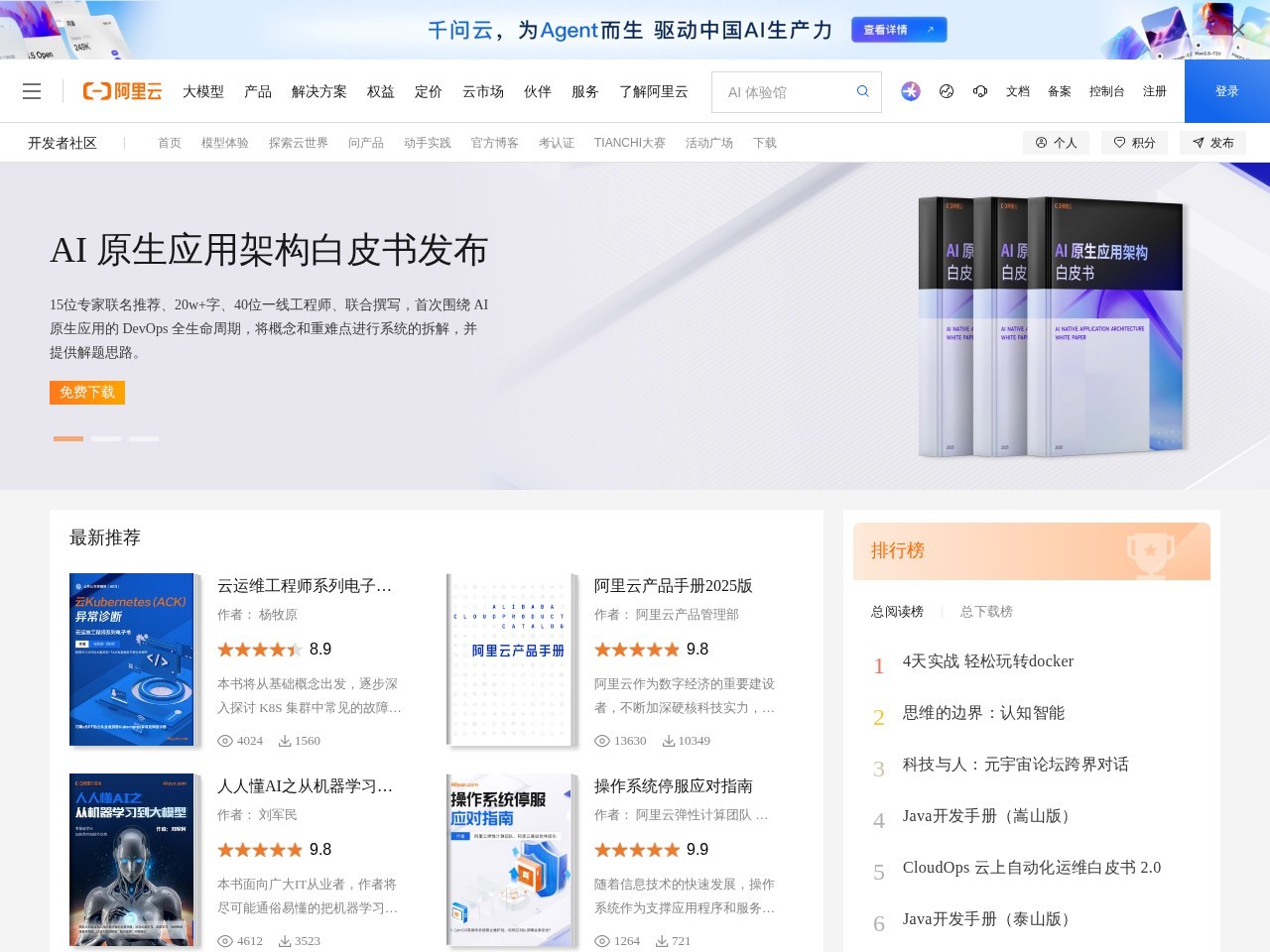Open 模型体验 in community nav
This screenshot has width=1270, height=952.
click(x=225, y=143)
